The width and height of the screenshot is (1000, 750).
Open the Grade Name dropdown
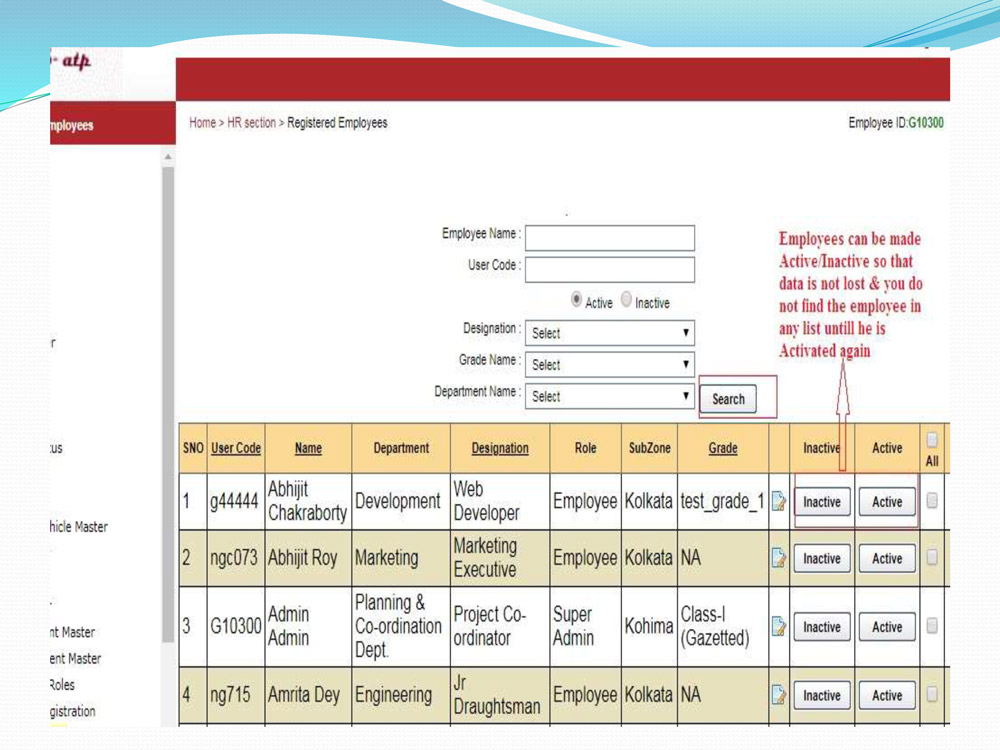click(x=610, y=364)
